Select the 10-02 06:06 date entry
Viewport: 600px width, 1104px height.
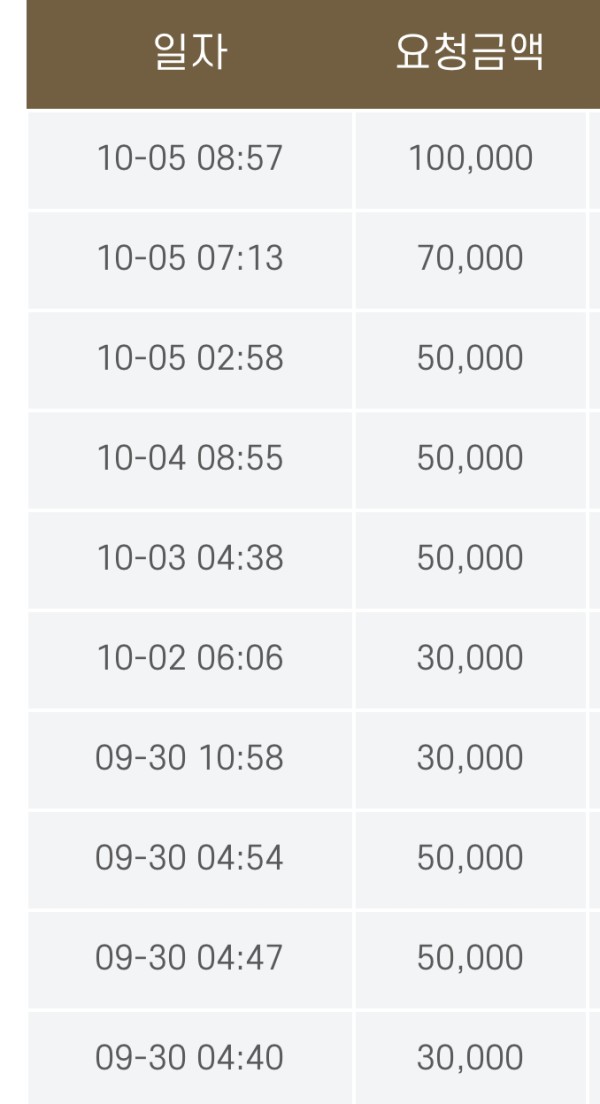(190, 658)
